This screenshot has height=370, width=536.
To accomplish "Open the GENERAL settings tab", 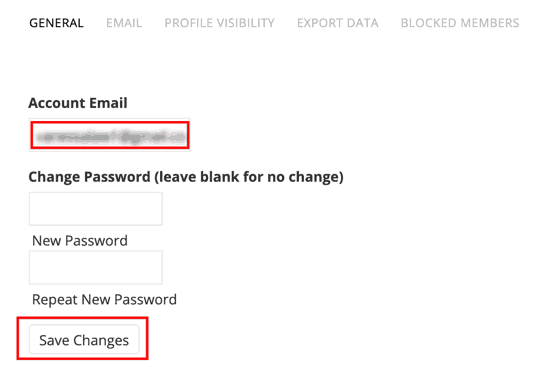I will coord(56,23).
